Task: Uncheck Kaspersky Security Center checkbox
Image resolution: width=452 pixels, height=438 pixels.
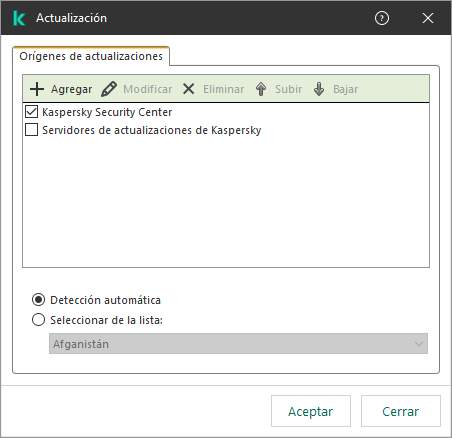Action: 32,112
